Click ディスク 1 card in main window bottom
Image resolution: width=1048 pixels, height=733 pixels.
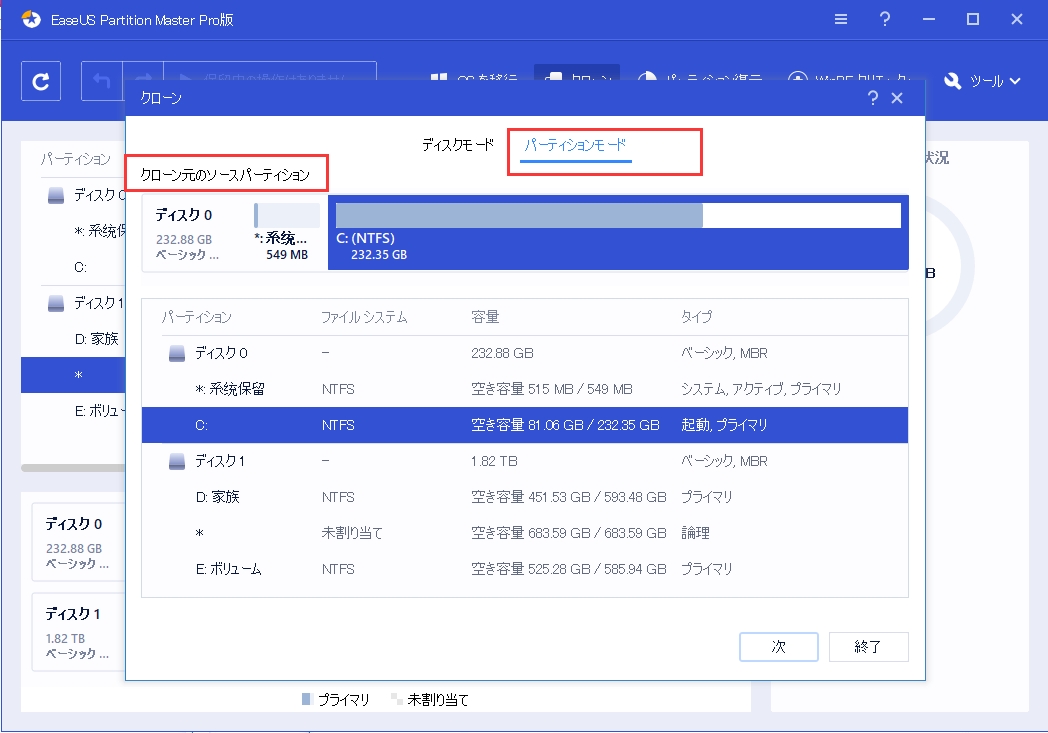(79, 632)
